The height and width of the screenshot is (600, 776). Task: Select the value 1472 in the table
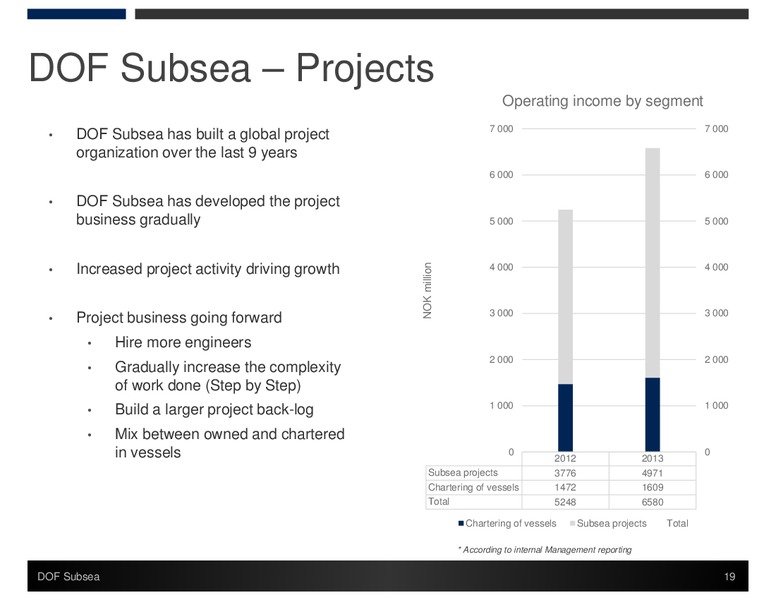pyautogui.click(x=565, y=487)
